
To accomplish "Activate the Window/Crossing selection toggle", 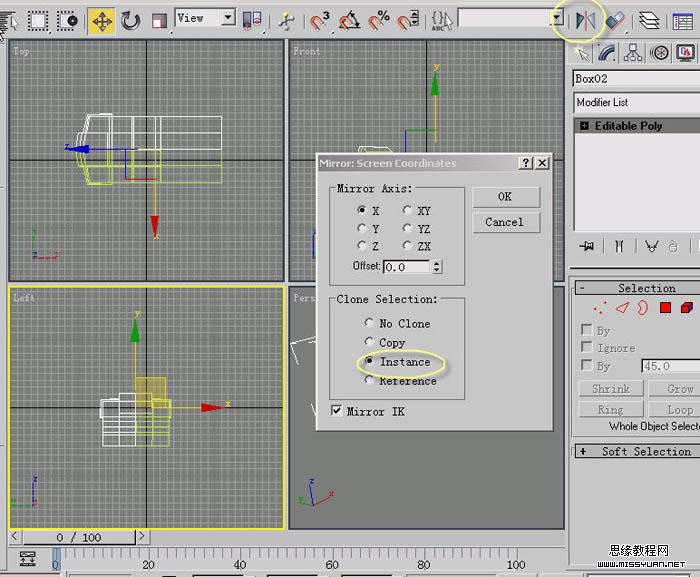I will tap(67, 21).
